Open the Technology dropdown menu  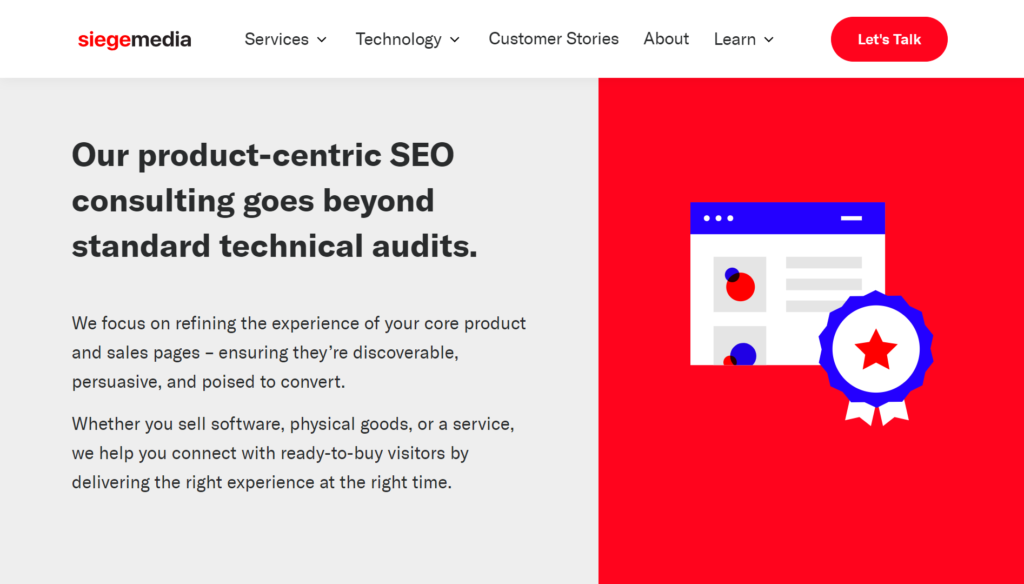pyautogui.click(x=399, y=39)
